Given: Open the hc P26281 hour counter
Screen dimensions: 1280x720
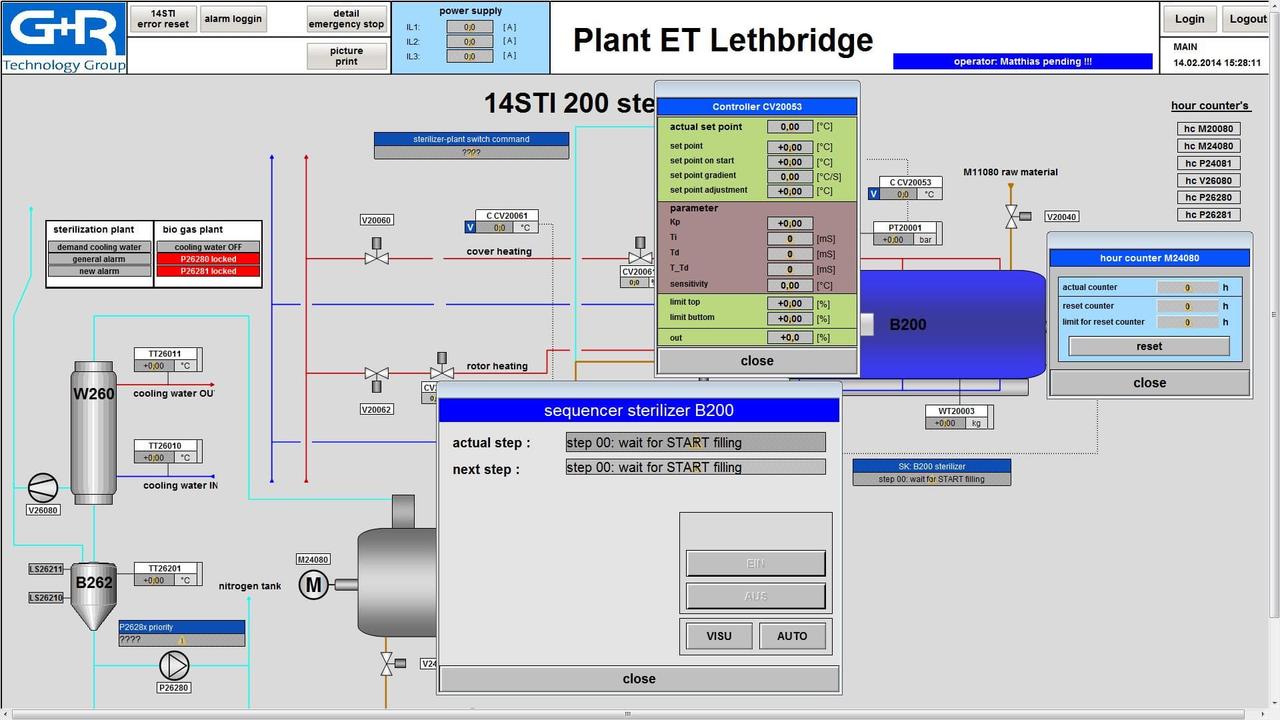Looking at the screenshot, I should (x=1209, y=214).
